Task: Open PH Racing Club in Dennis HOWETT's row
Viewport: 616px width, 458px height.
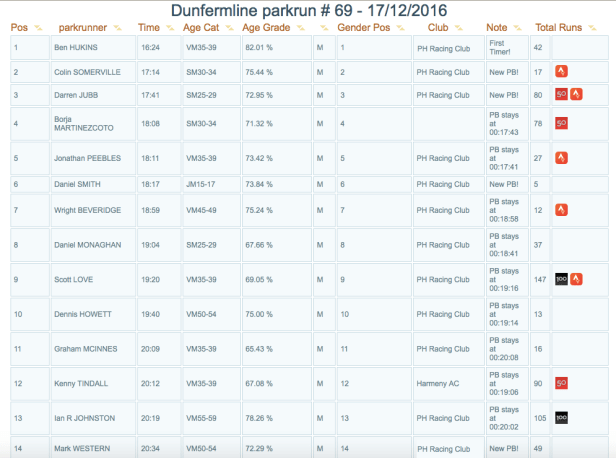Action: coord(443,314)
